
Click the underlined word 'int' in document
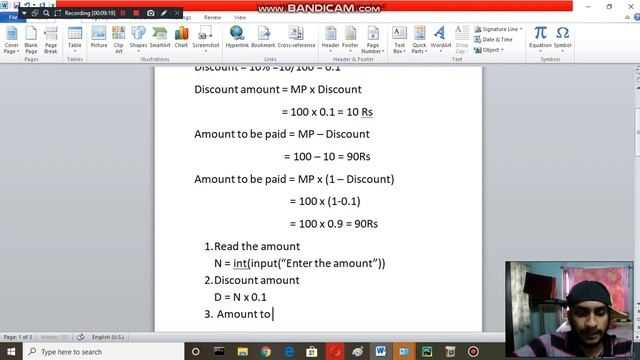pyautogui.click(x=240, y=263)
